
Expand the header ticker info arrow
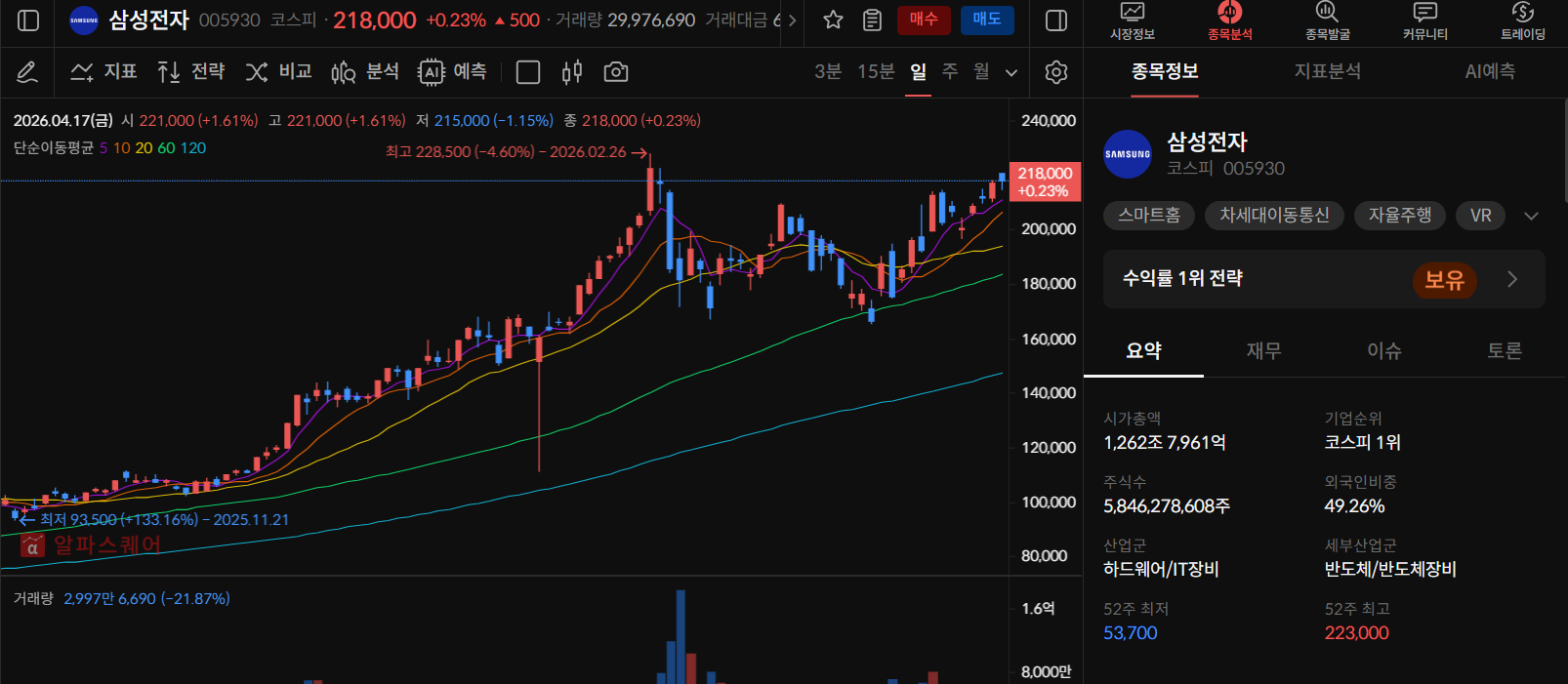792,20
